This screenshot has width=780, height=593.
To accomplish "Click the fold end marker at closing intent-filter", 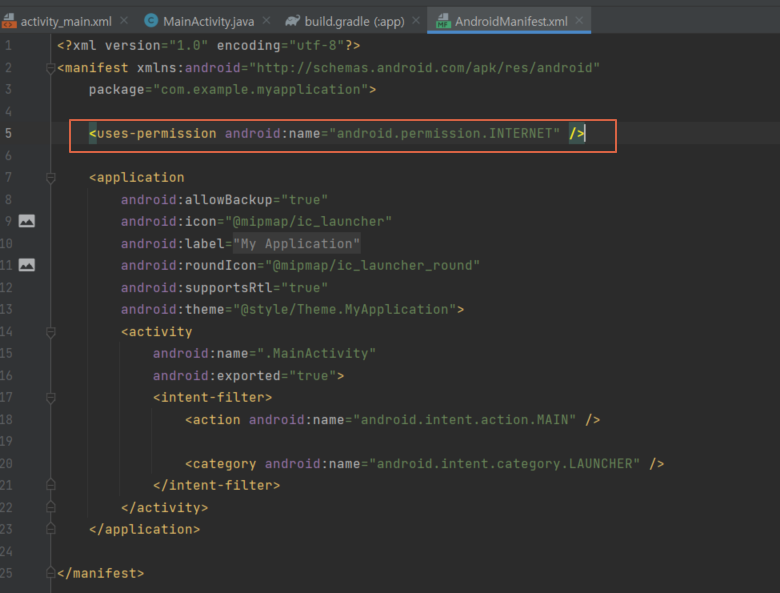I will click(50, 485).
